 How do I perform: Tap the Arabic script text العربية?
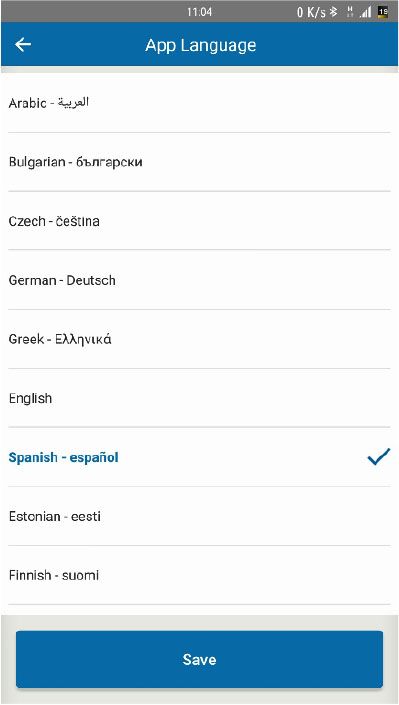75,103
